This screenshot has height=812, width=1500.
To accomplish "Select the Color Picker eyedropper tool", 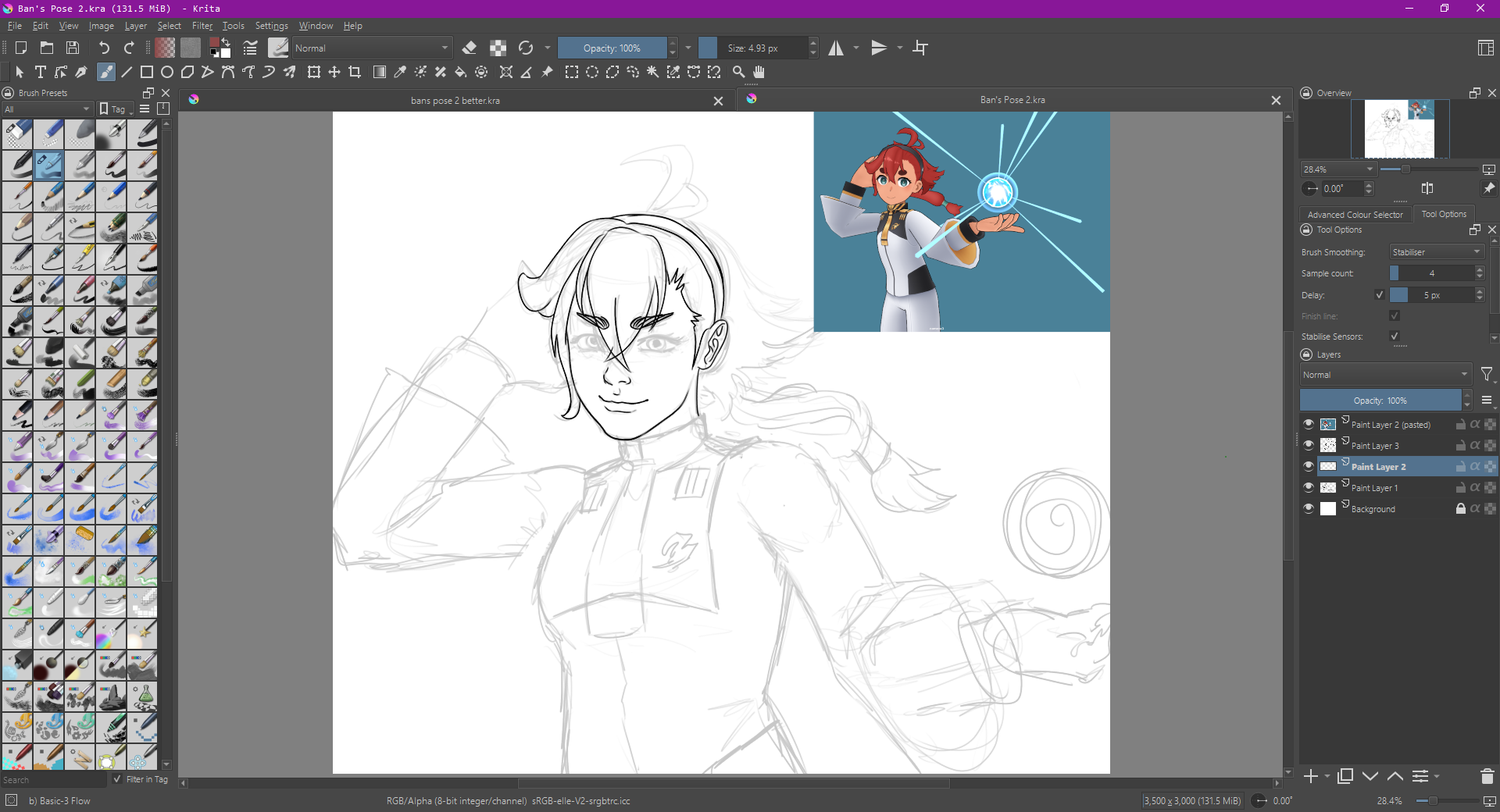I will [x=400, y=72].
